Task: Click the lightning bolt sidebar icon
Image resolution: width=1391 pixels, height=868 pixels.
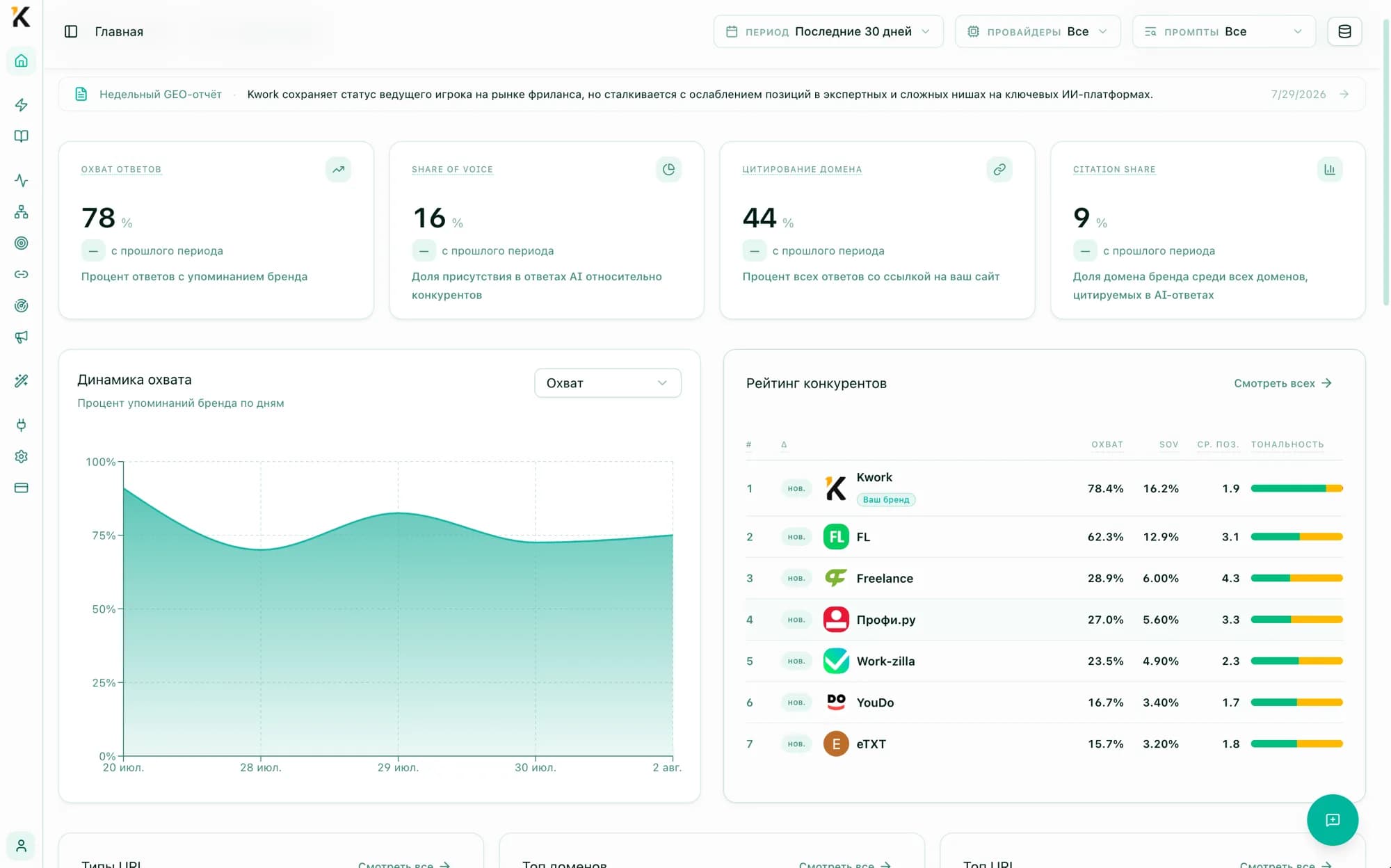Action: tap(21, 105)
